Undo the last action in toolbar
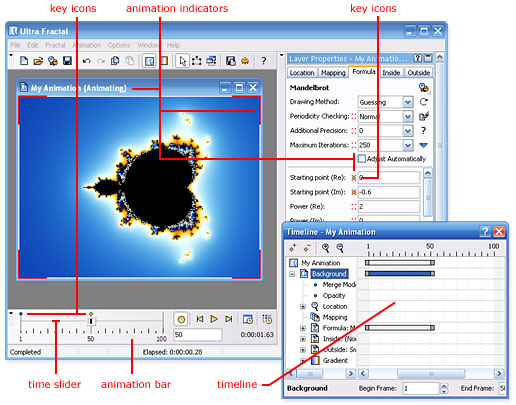This screenshot has height=405, width=516. click(x=86, y=61)
